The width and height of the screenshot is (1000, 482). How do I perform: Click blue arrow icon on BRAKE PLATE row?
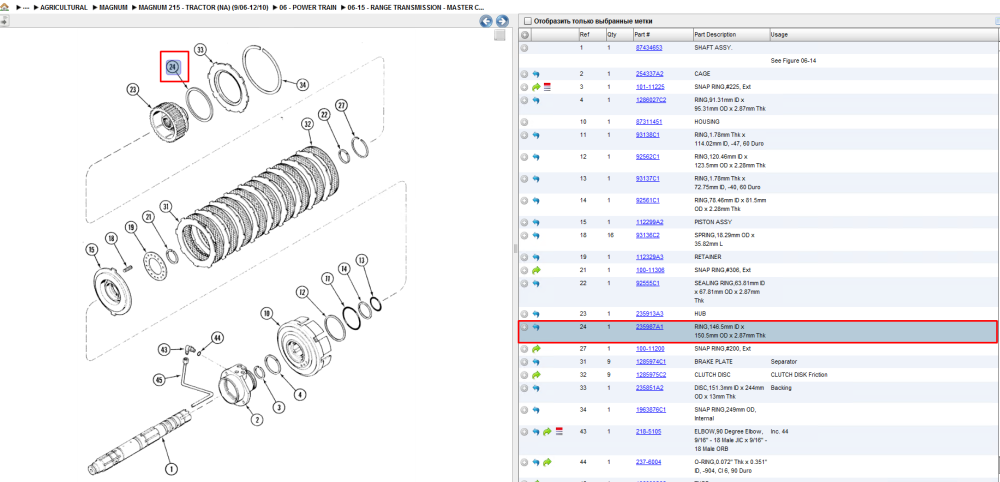pyautogui.click(x=536, y=362)
